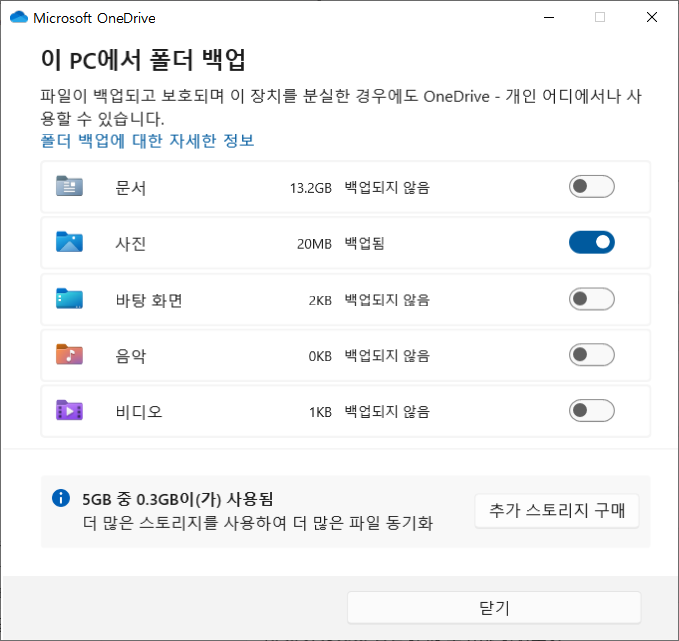The image size is (679, 641).
Task: Switch on the 음악 backup toggle
Action: tap(592, 355)
